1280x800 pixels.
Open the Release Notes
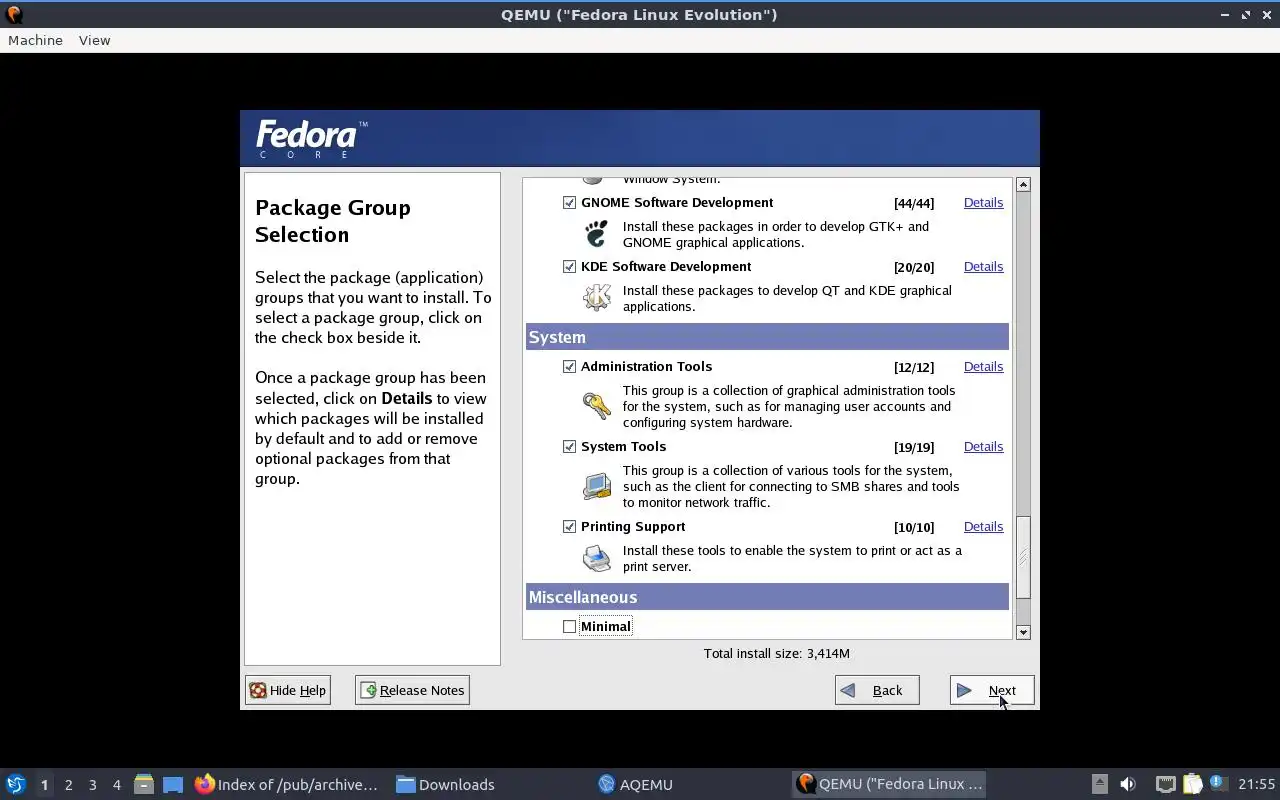pos(412,690)
